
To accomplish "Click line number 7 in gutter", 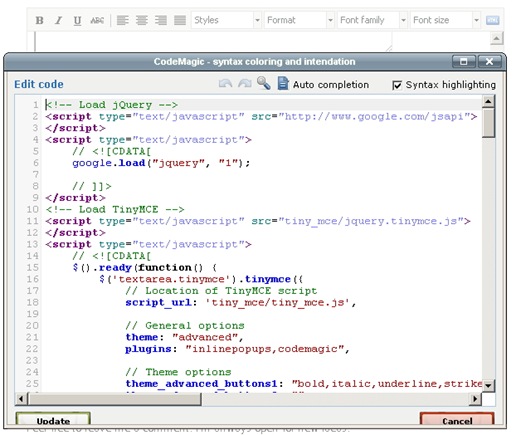I will pyautogui.click(x=36, y=174).
